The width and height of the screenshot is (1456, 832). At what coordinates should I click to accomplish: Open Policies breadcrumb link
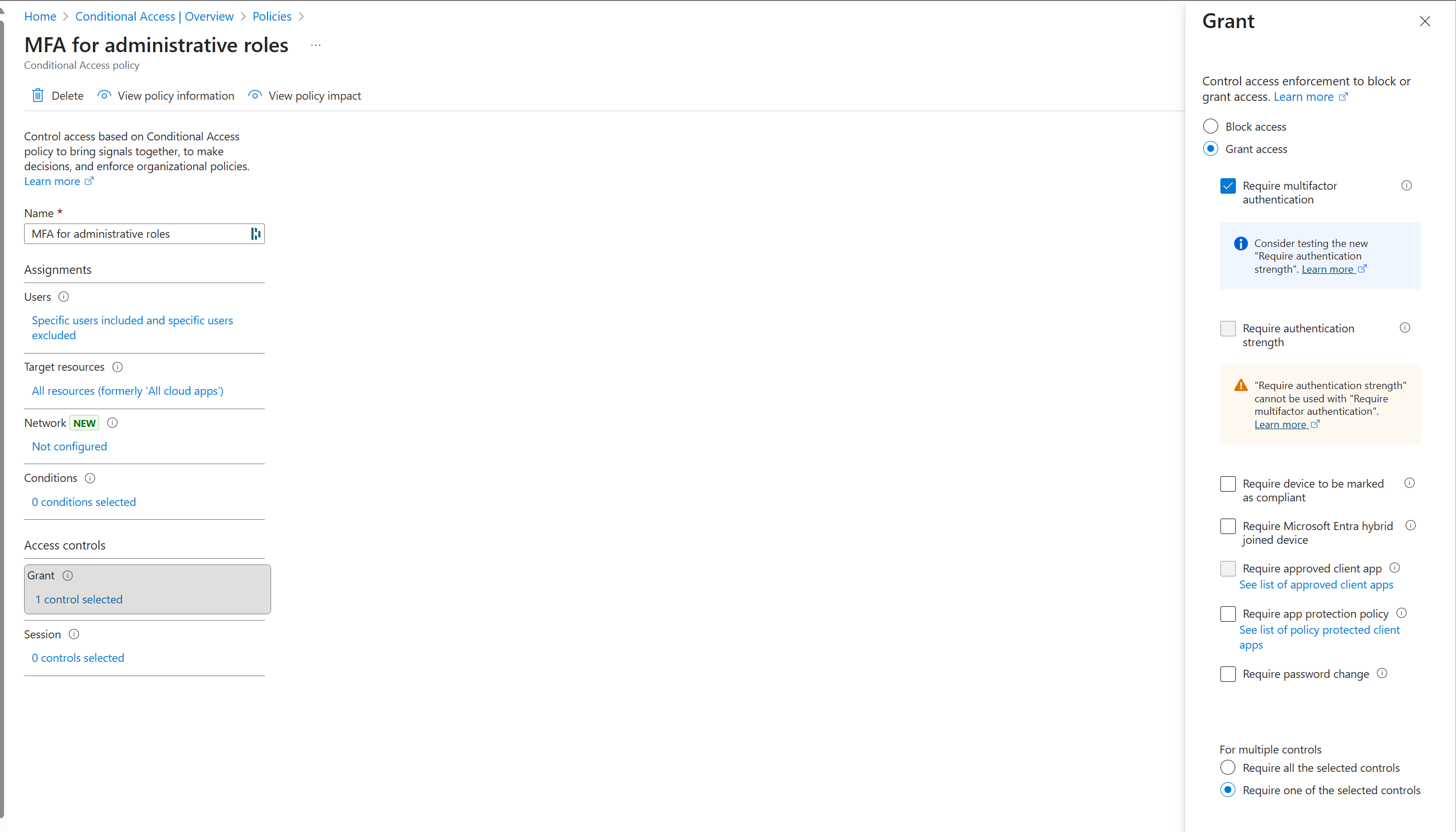point(272,17)
